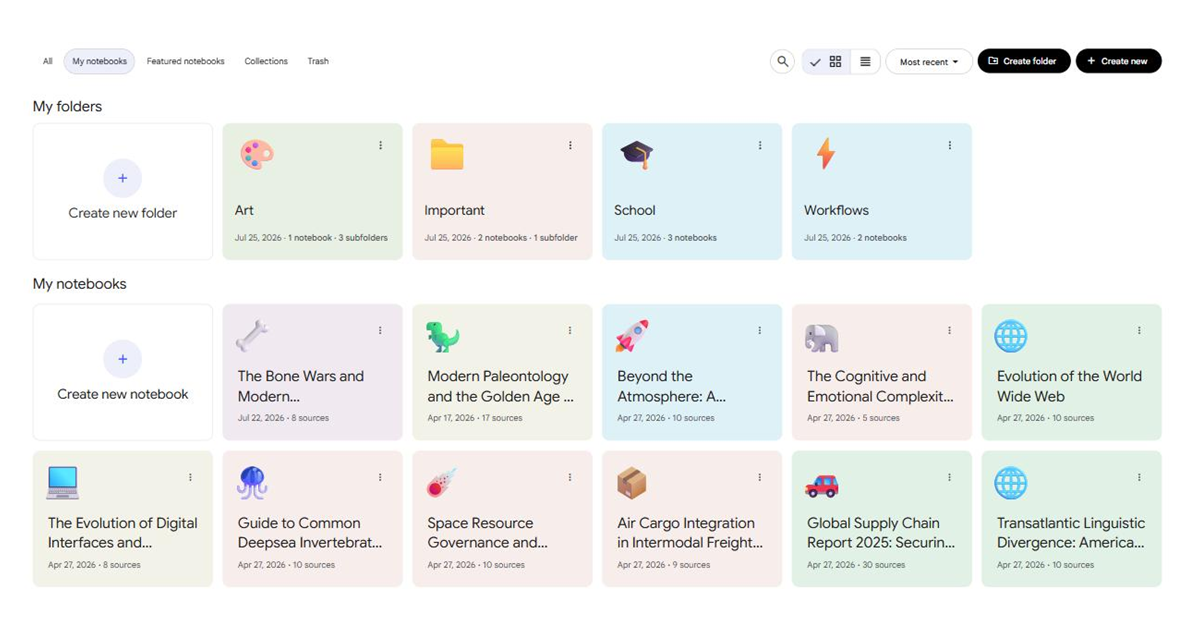Switch to list view
The image size is (1200, 630).
pyautogui.click(x=865, y=62)
